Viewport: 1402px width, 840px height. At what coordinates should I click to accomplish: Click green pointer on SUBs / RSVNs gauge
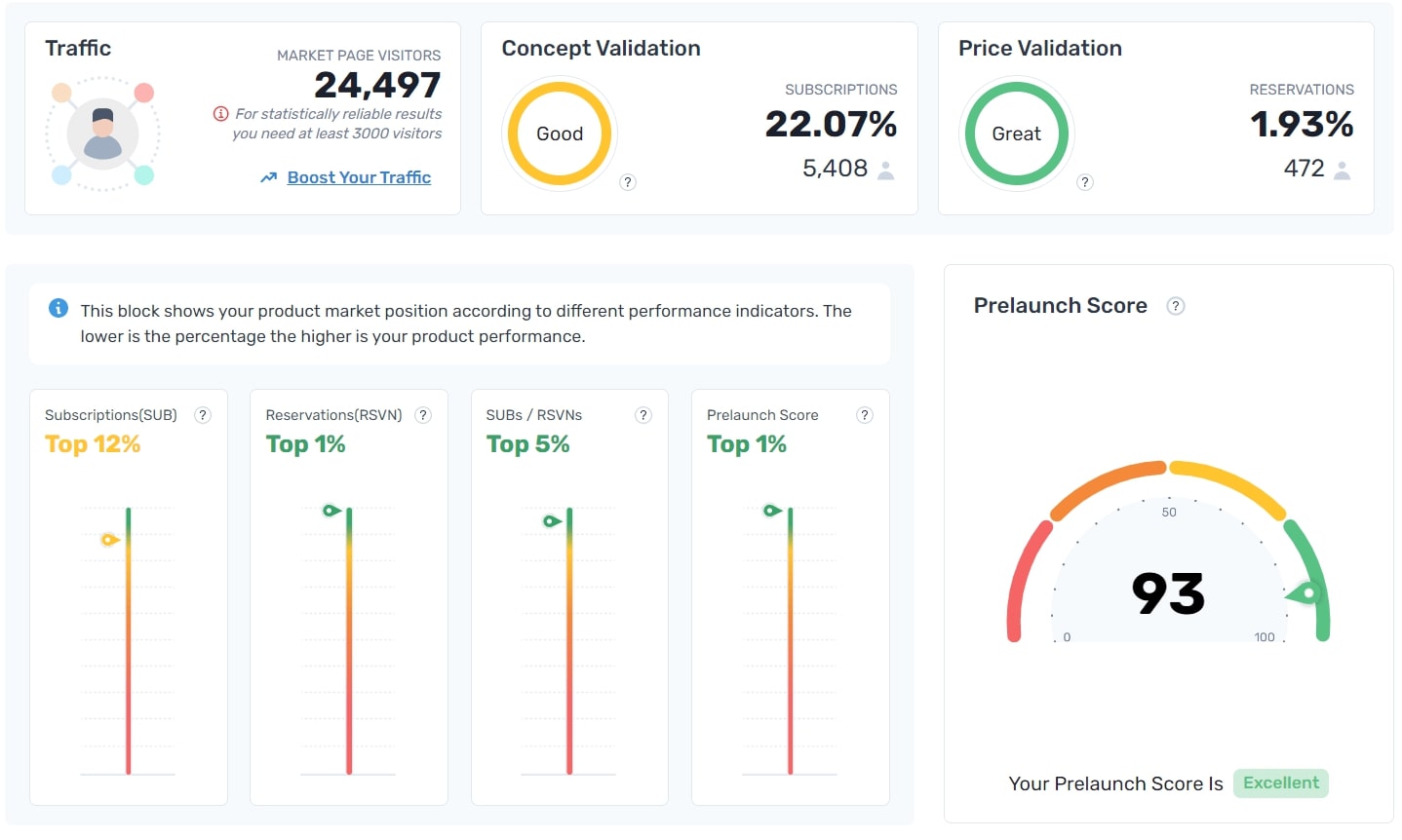coord(552,520)
